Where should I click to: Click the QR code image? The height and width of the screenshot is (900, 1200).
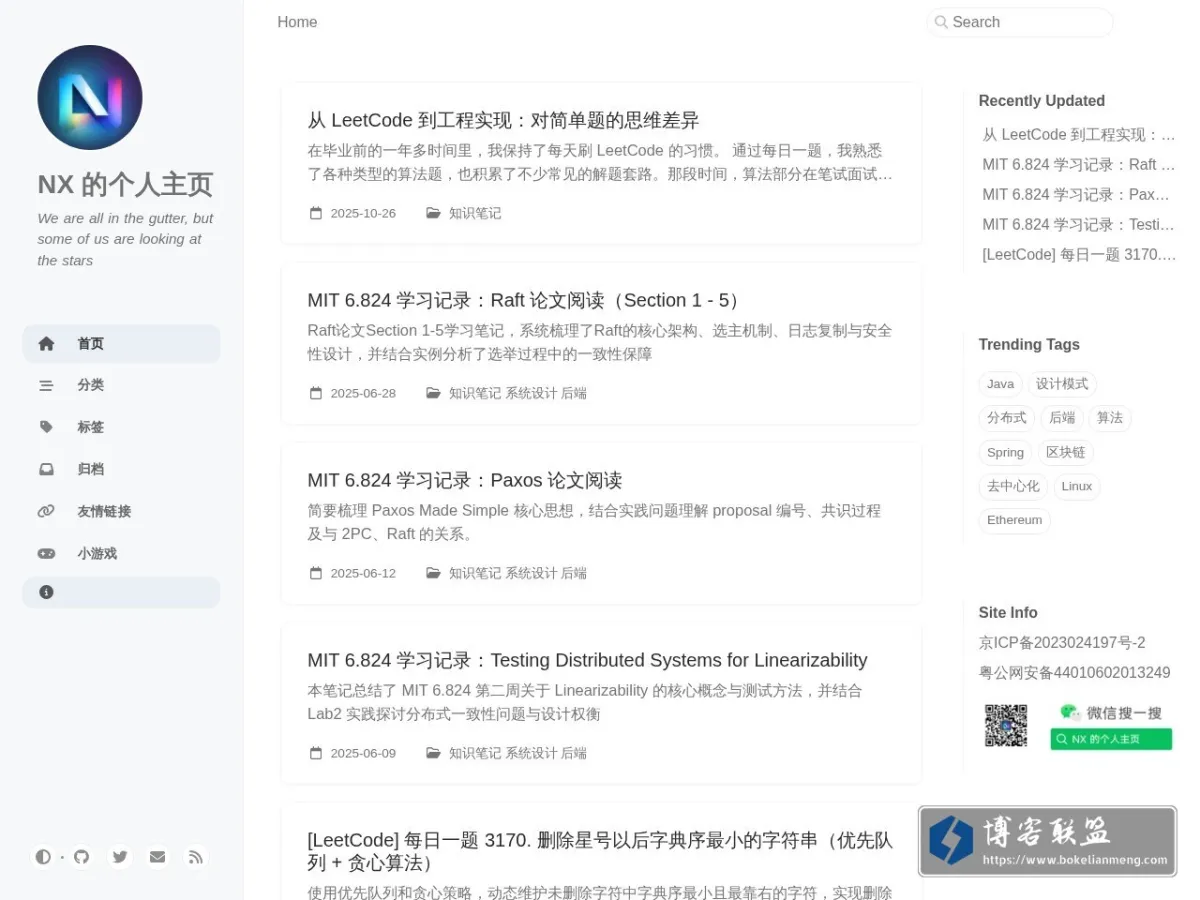(1006, 726)
